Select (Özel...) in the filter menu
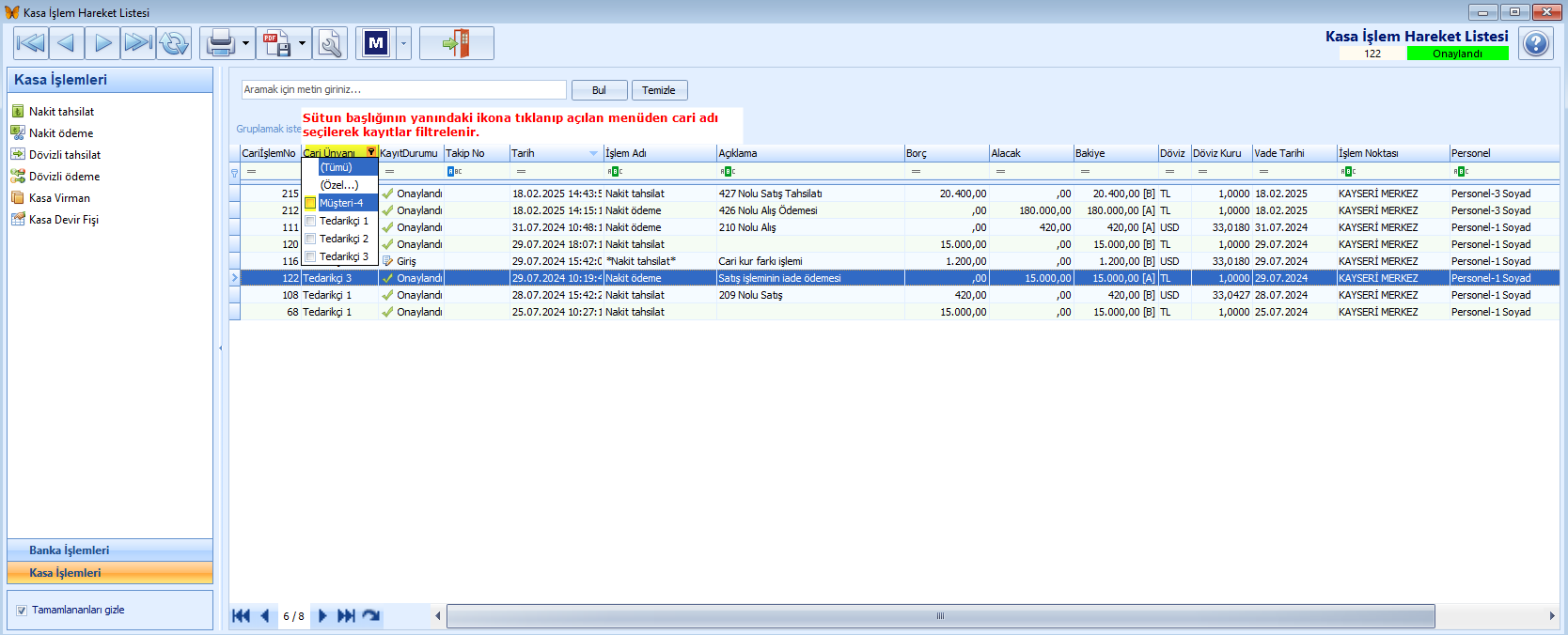 coord(340,185)
